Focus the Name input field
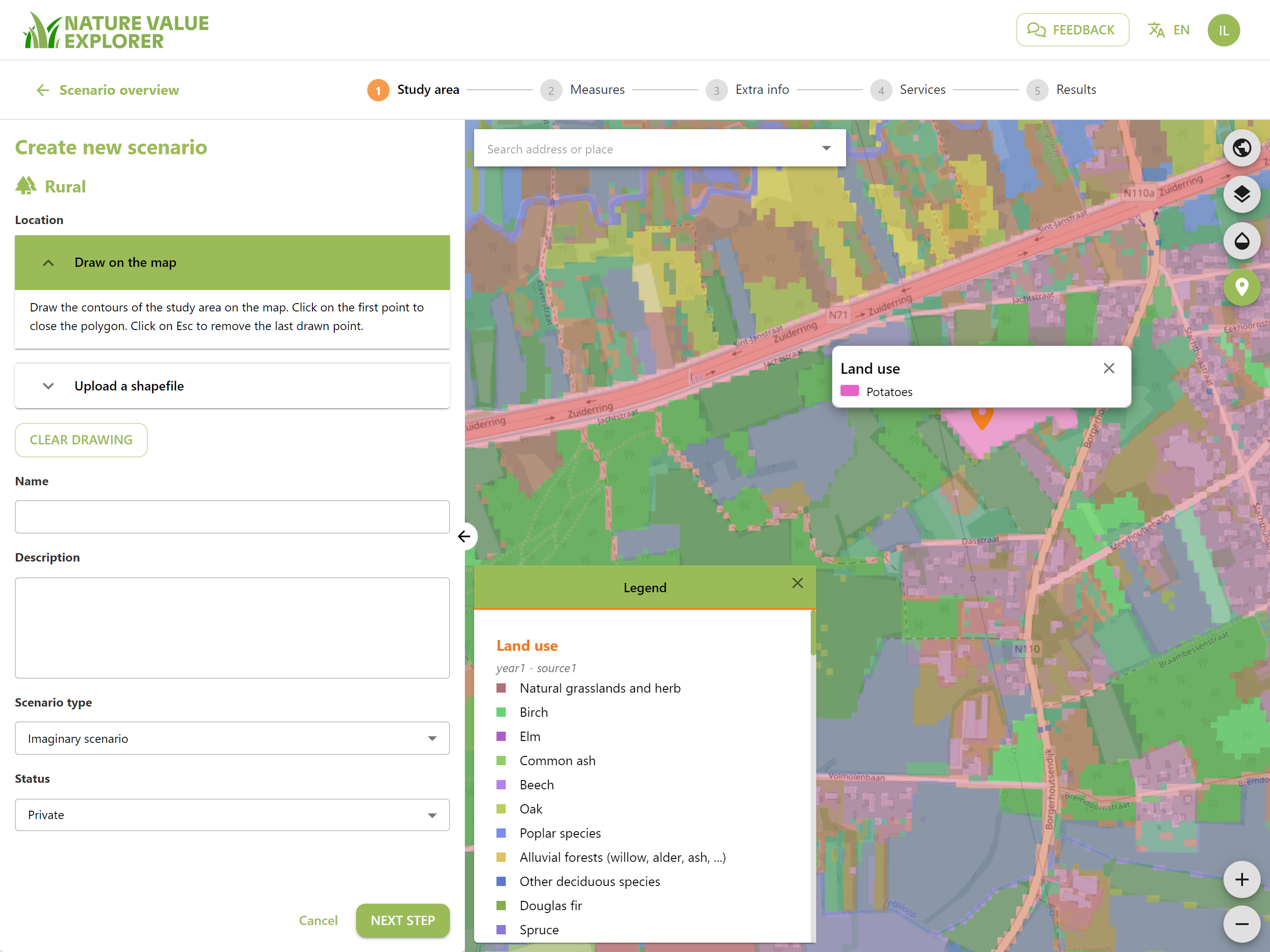 (232, 517)
